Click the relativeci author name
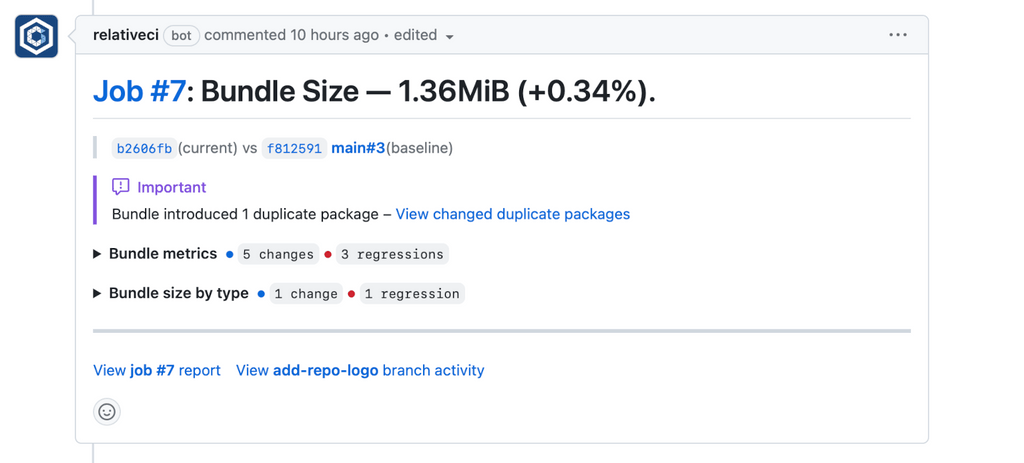The image size is (1024, 463). (125, 35)
